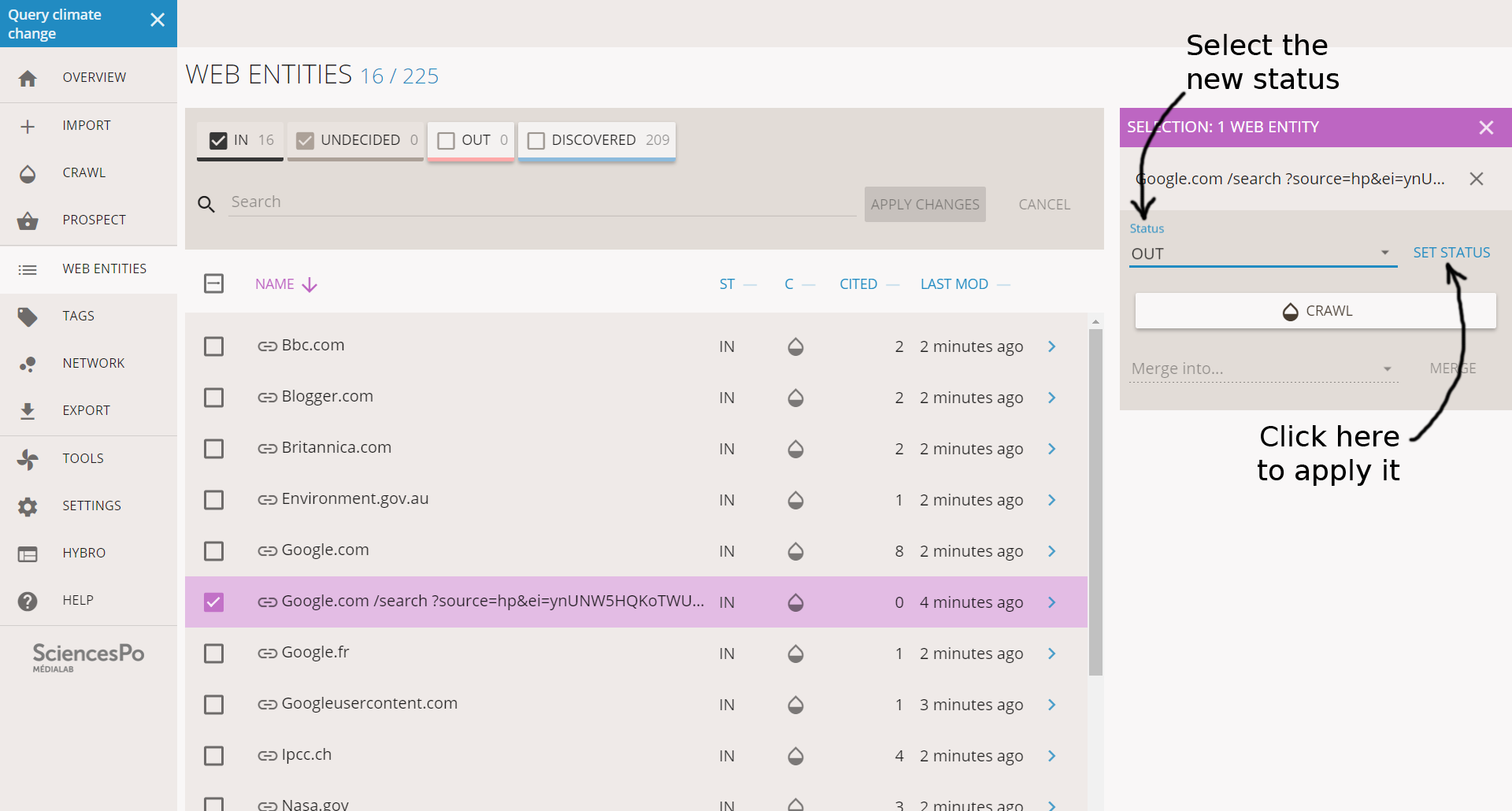Click SET STATUS to apply status
Image resolution: width=1512 pixels, height=811 pixels.
tap(1451, 253)
